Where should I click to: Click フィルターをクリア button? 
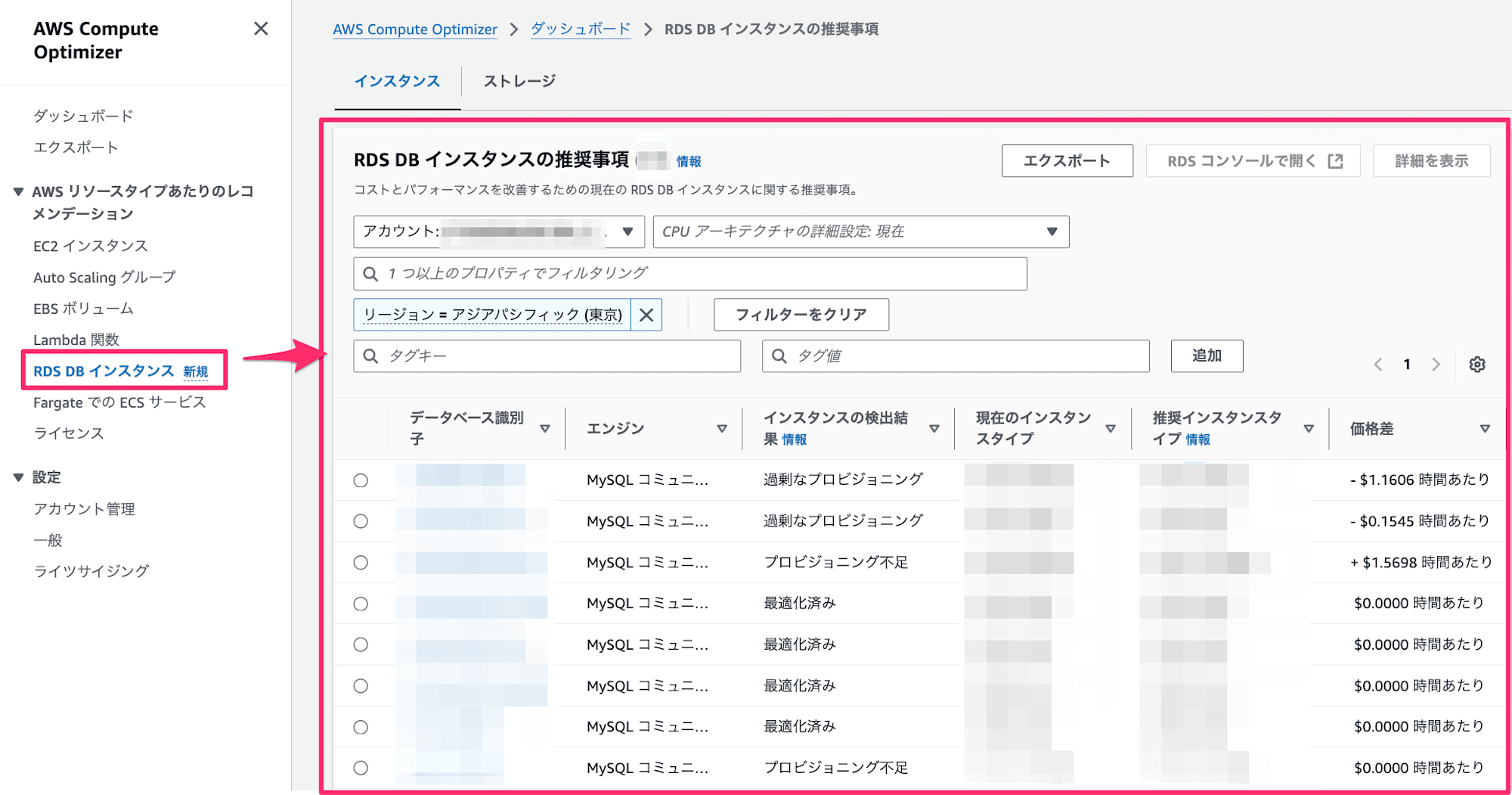[801, 315]
